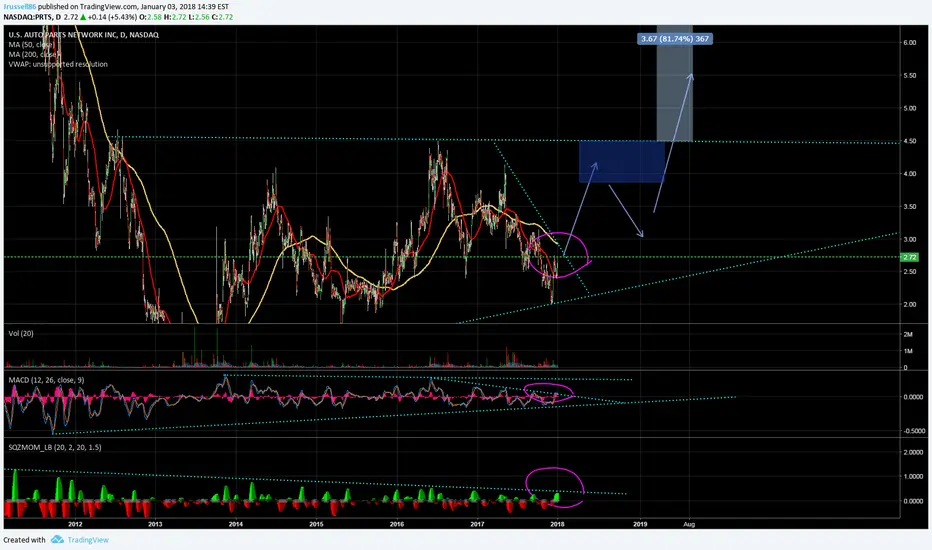Click the 5.00 price axis label

pos(909,109)
